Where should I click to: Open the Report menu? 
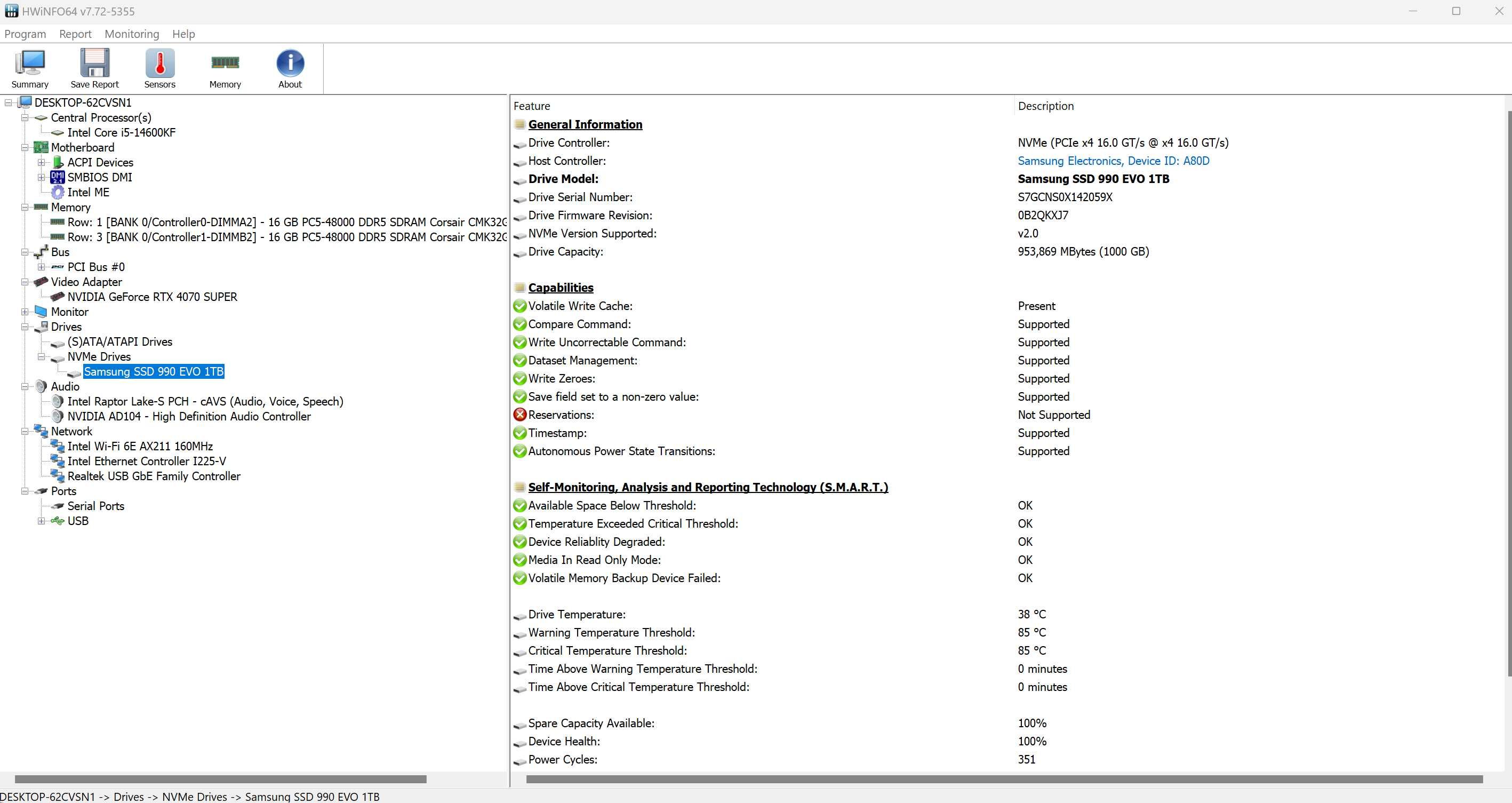click(x=75, y=34)
